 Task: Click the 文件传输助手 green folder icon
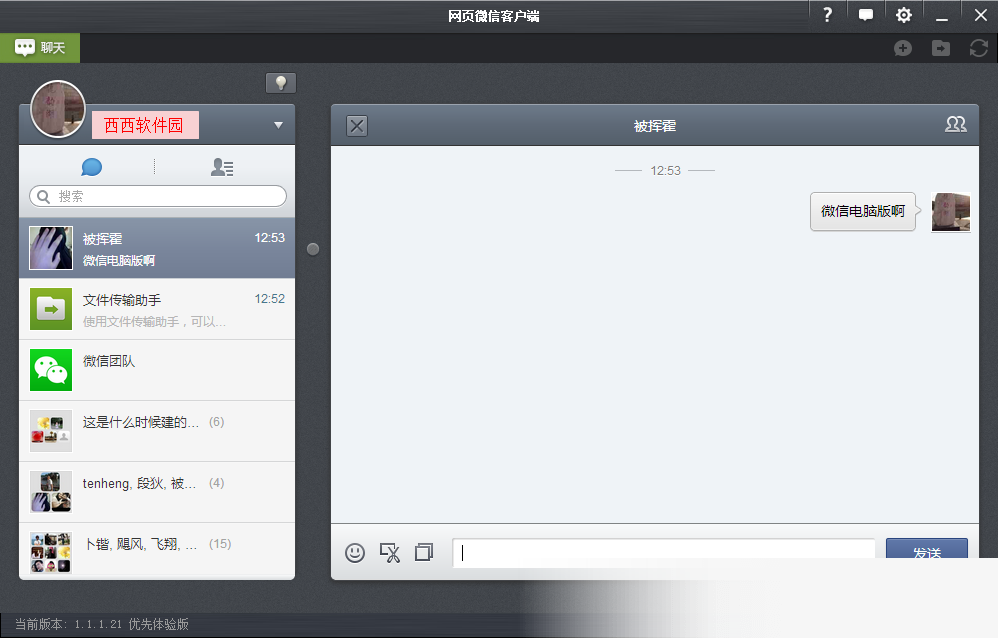pyautogui.click(x=51, y=309)
